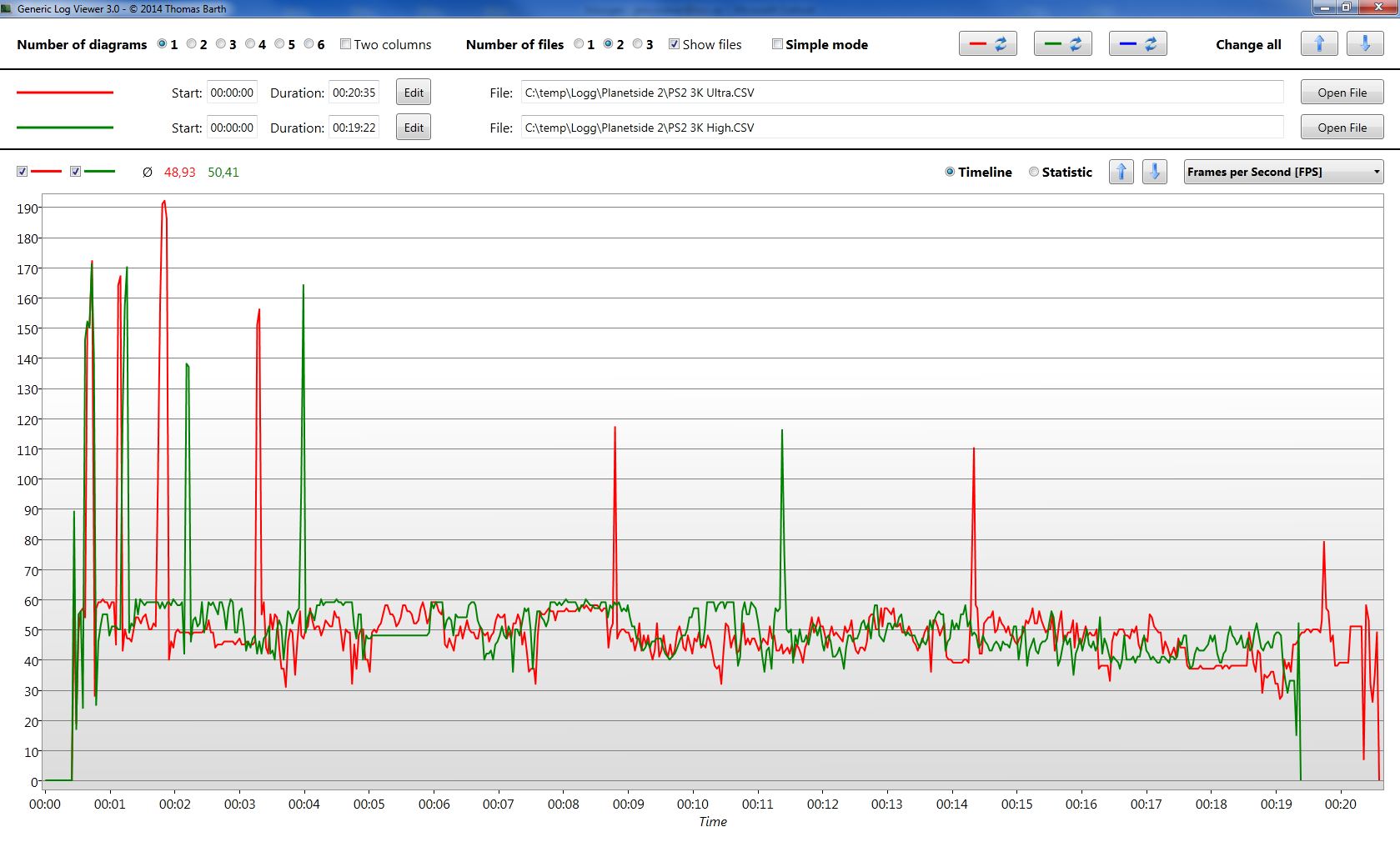This screenshot has width=1400, height=842.
Task: Click the Duration field showing 00:20:35
Action: pyautogui.click(x=354, y=93)
